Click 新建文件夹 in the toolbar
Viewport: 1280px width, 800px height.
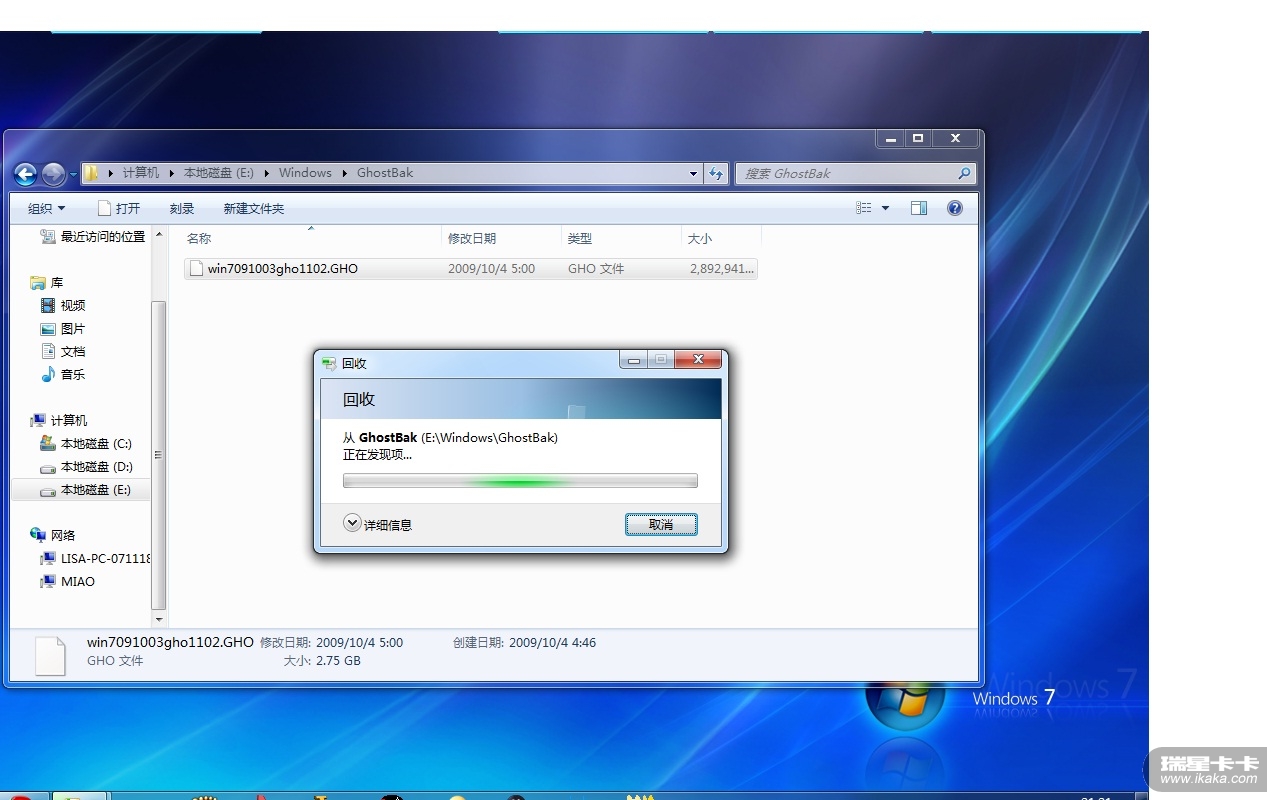tap(254, 208)
